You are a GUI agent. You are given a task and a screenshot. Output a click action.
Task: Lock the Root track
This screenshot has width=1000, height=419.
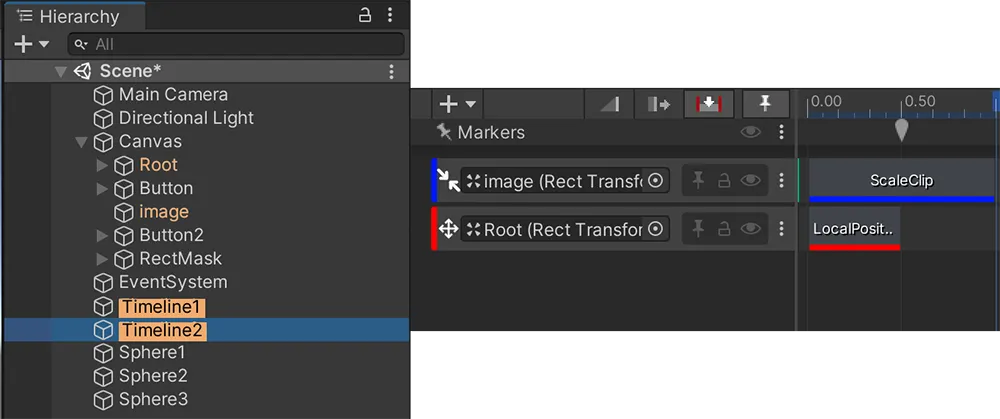[724, 230]
